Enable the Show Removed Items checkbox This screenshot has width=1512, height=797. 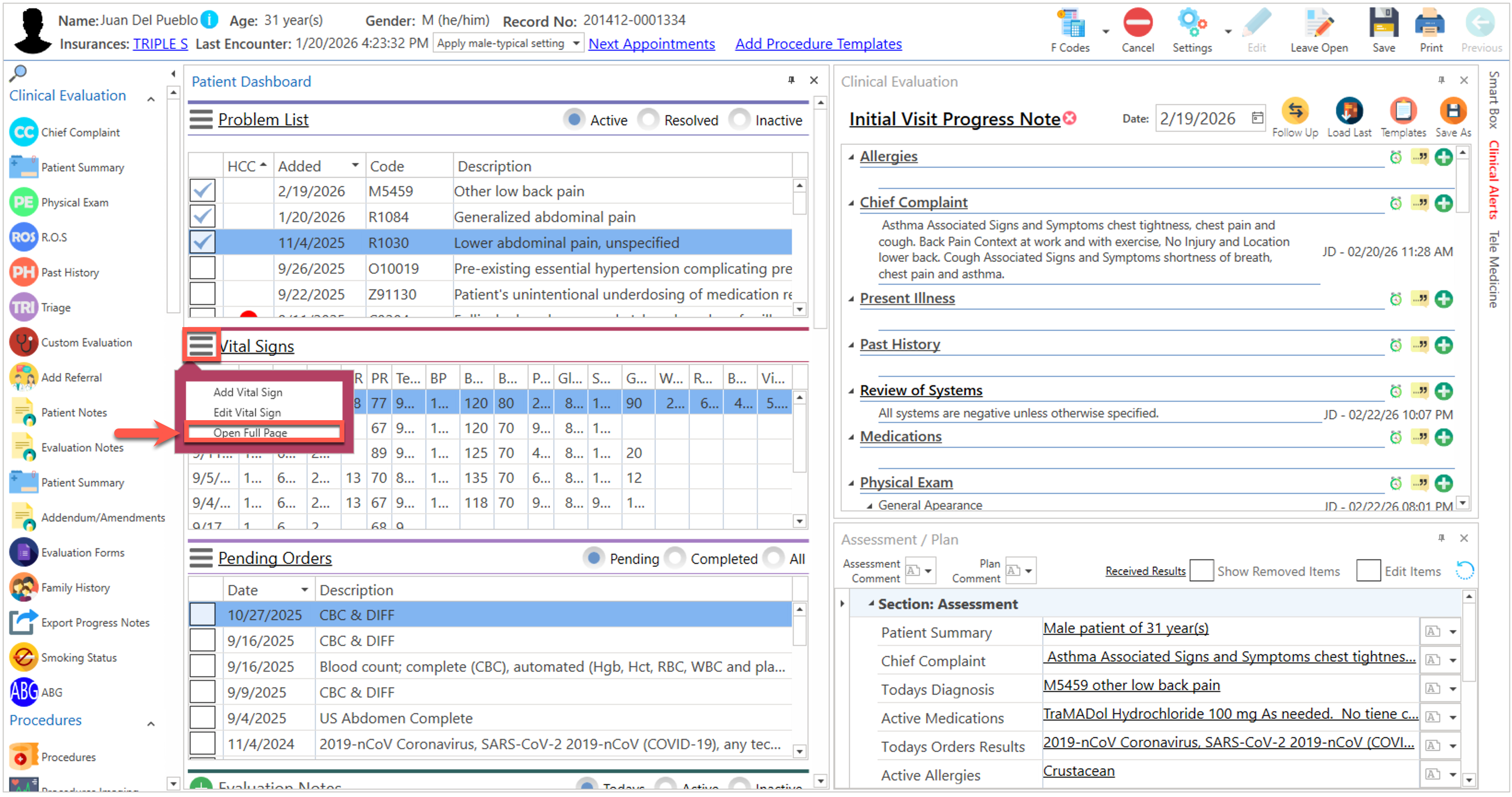[x=1201, y=570]
